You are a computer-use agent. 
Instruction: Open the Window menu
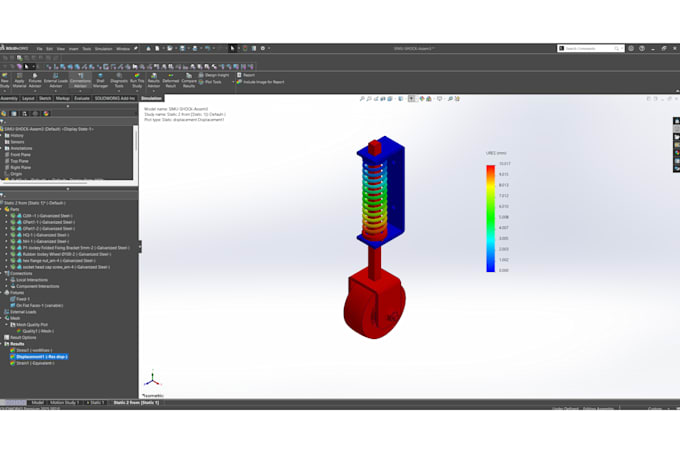pos(123,49)
